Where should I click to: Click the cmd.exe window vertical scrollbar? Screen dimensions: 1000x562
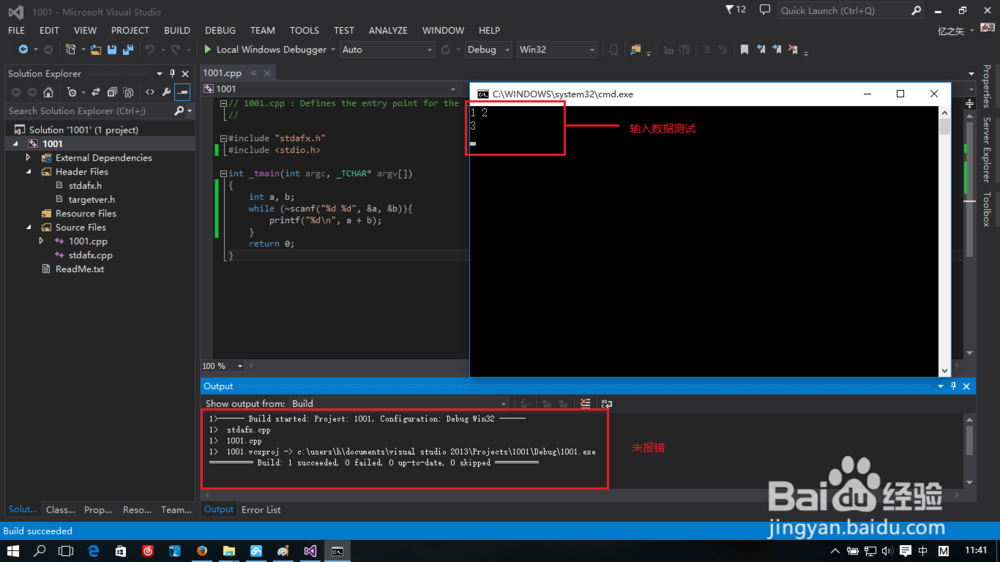(945, 241)
